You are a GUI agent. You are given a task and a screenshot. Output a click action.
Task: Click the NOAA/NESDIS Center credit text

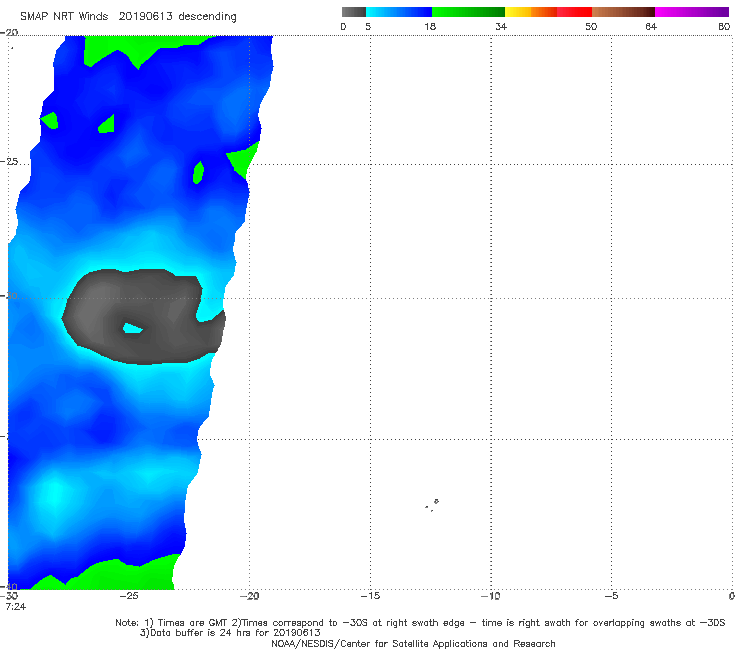coord(413,643)
